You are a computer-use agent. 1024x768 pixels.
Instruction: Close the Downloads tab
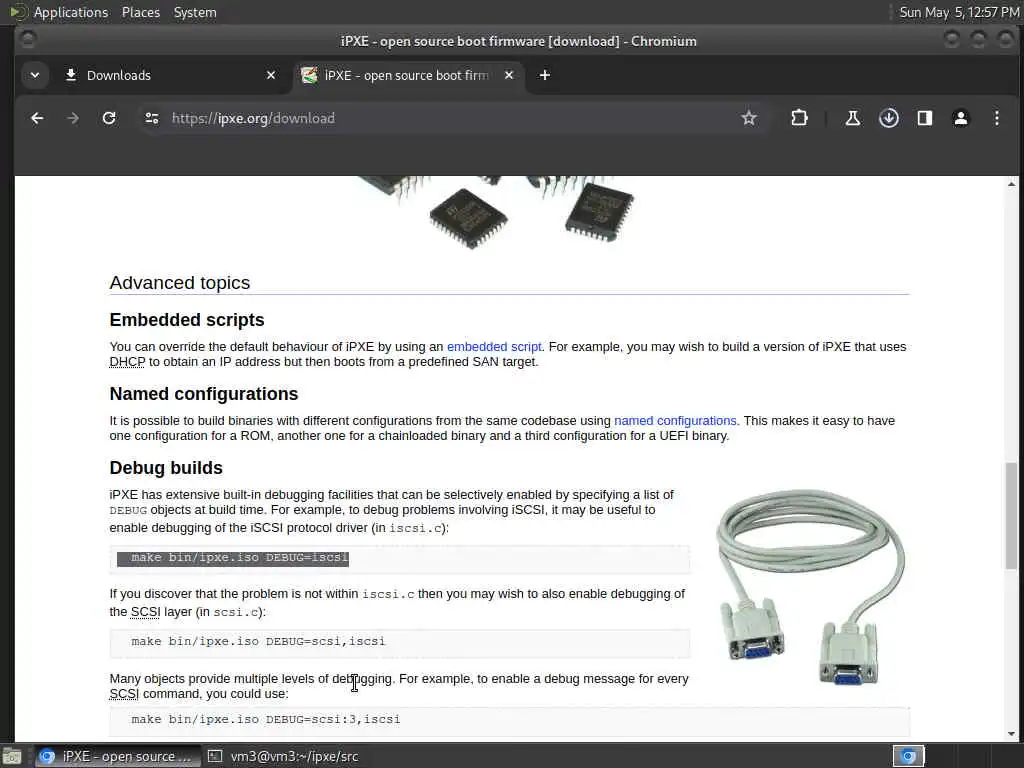(x=271, y=75)
